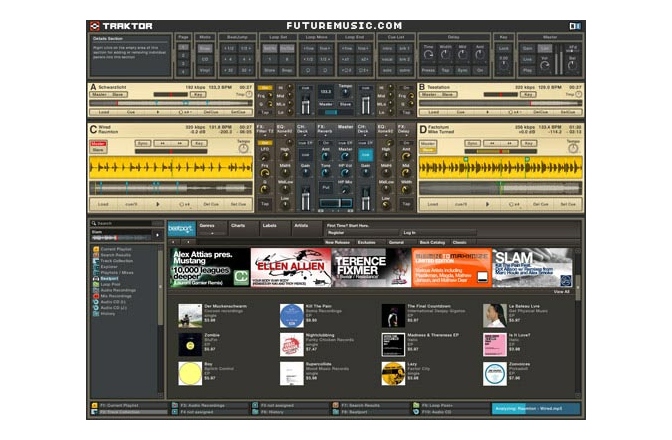This screenshot has height=440, width=672.
Task: Click the Loop Pool folder icon
Action: 96,284
